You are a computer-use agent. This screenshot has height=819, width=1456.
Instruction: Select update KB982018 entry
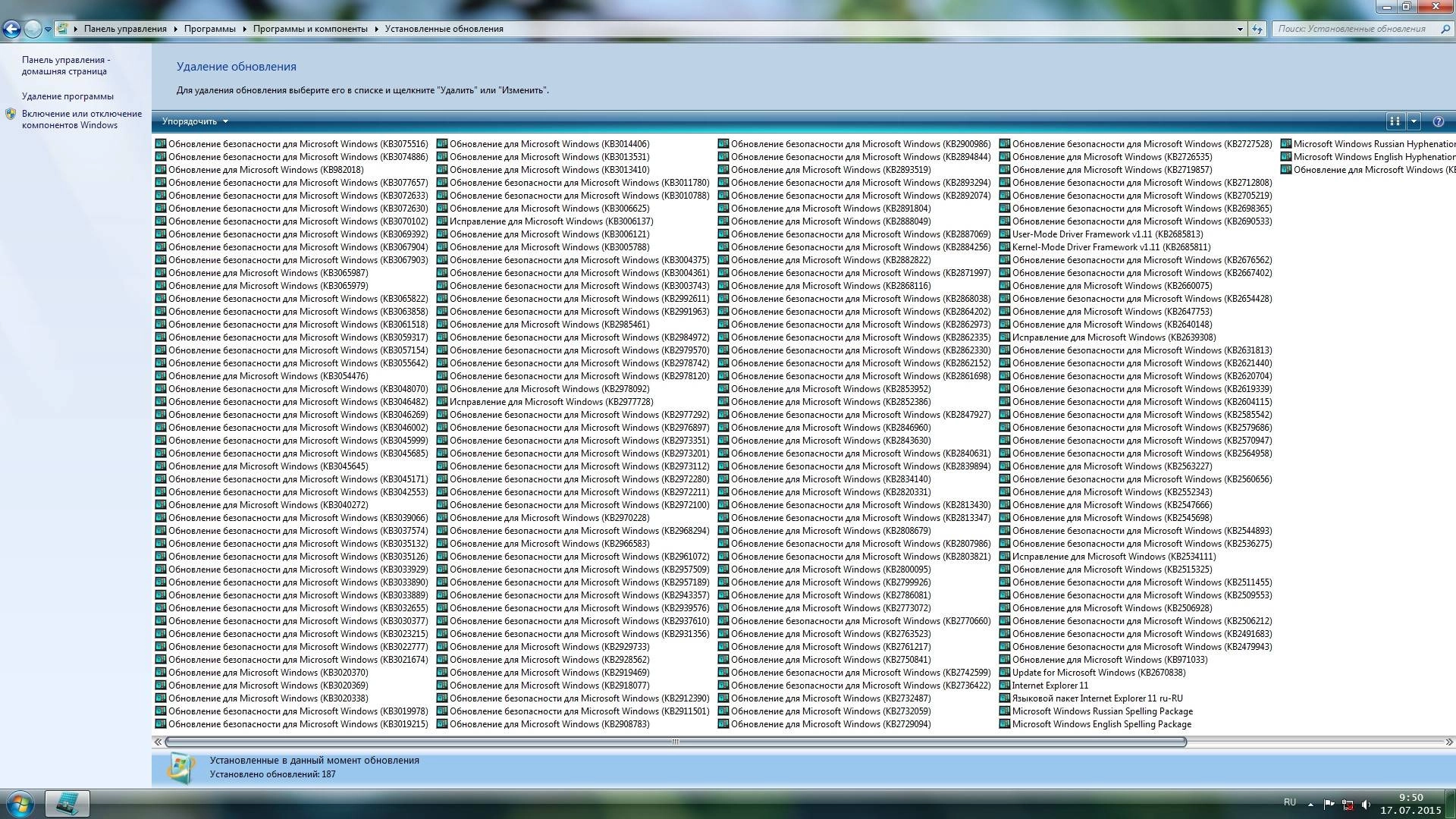click(x=259, y=170)
